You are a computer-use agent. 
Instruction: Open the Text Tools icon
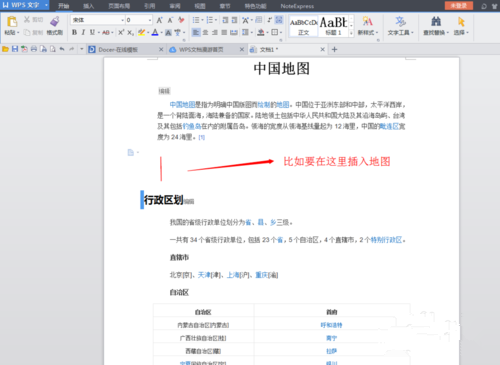pos(400,22)
